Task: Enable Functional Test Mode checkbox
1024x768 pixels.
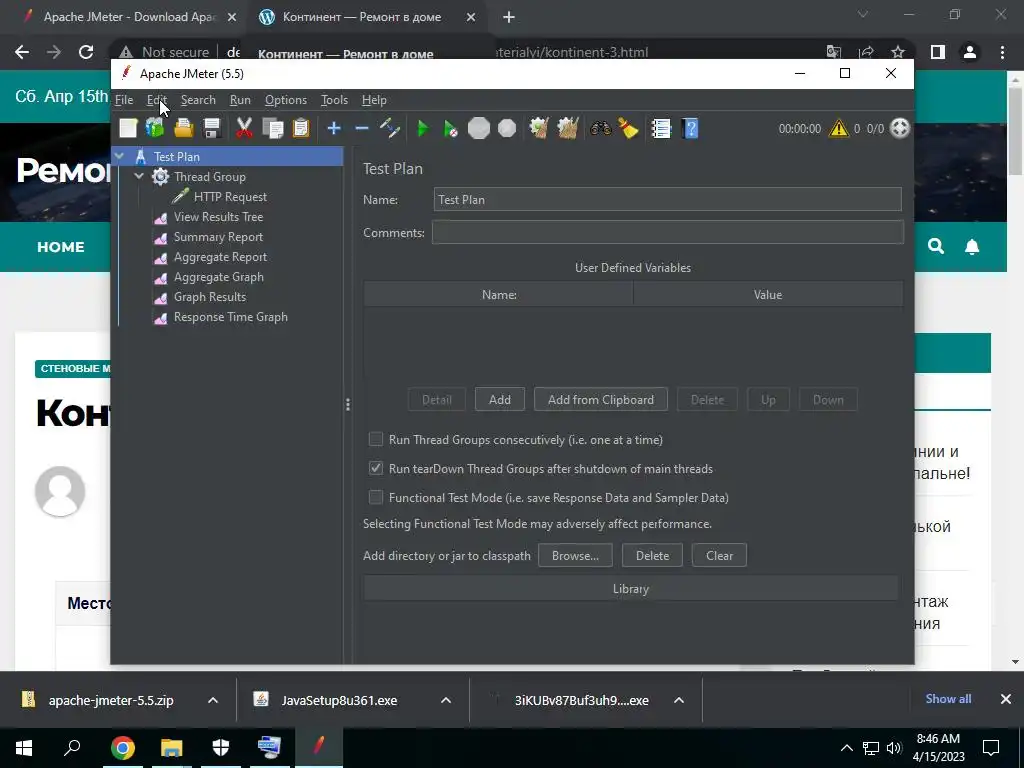Action: (376, 497)
